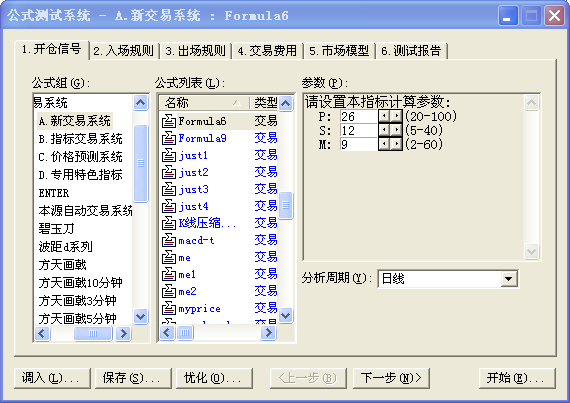Image resolution: width=570 pixels, height=403 pixels.
Task: Click the formula group horizontal scrollbar thumb
Action: point(93,333)
